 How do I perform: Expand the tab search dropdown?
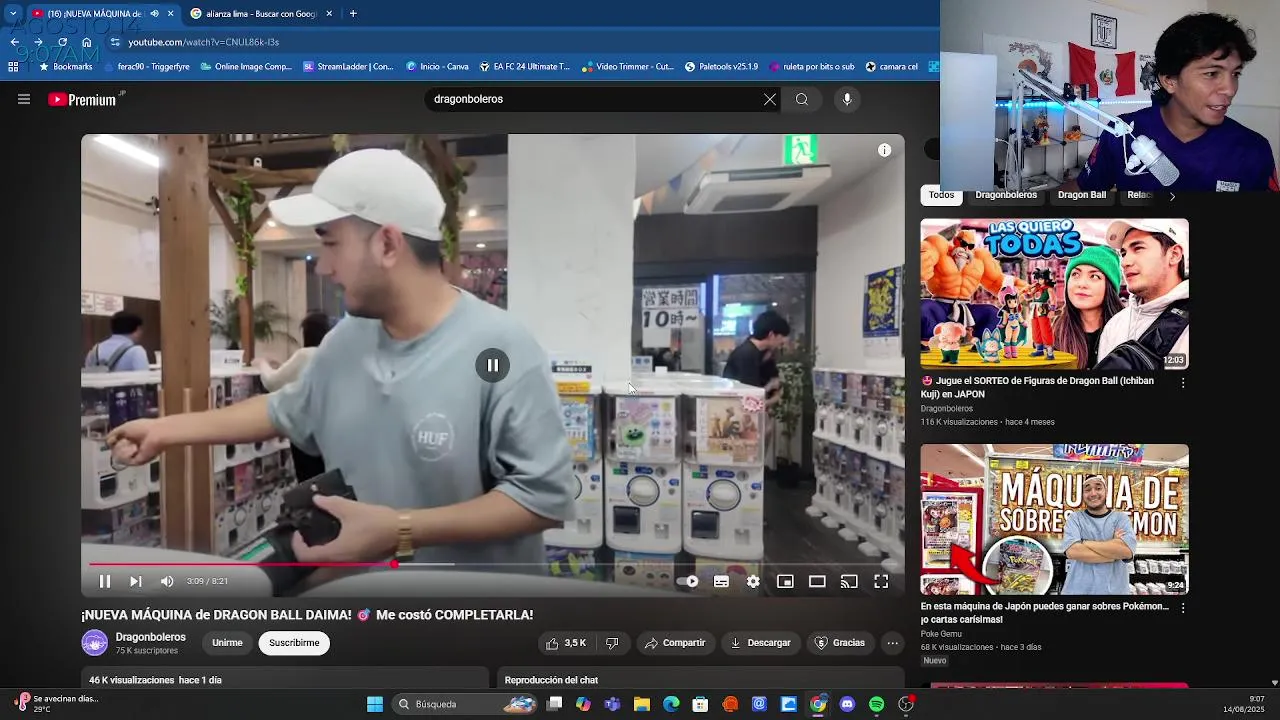point(13,14)
